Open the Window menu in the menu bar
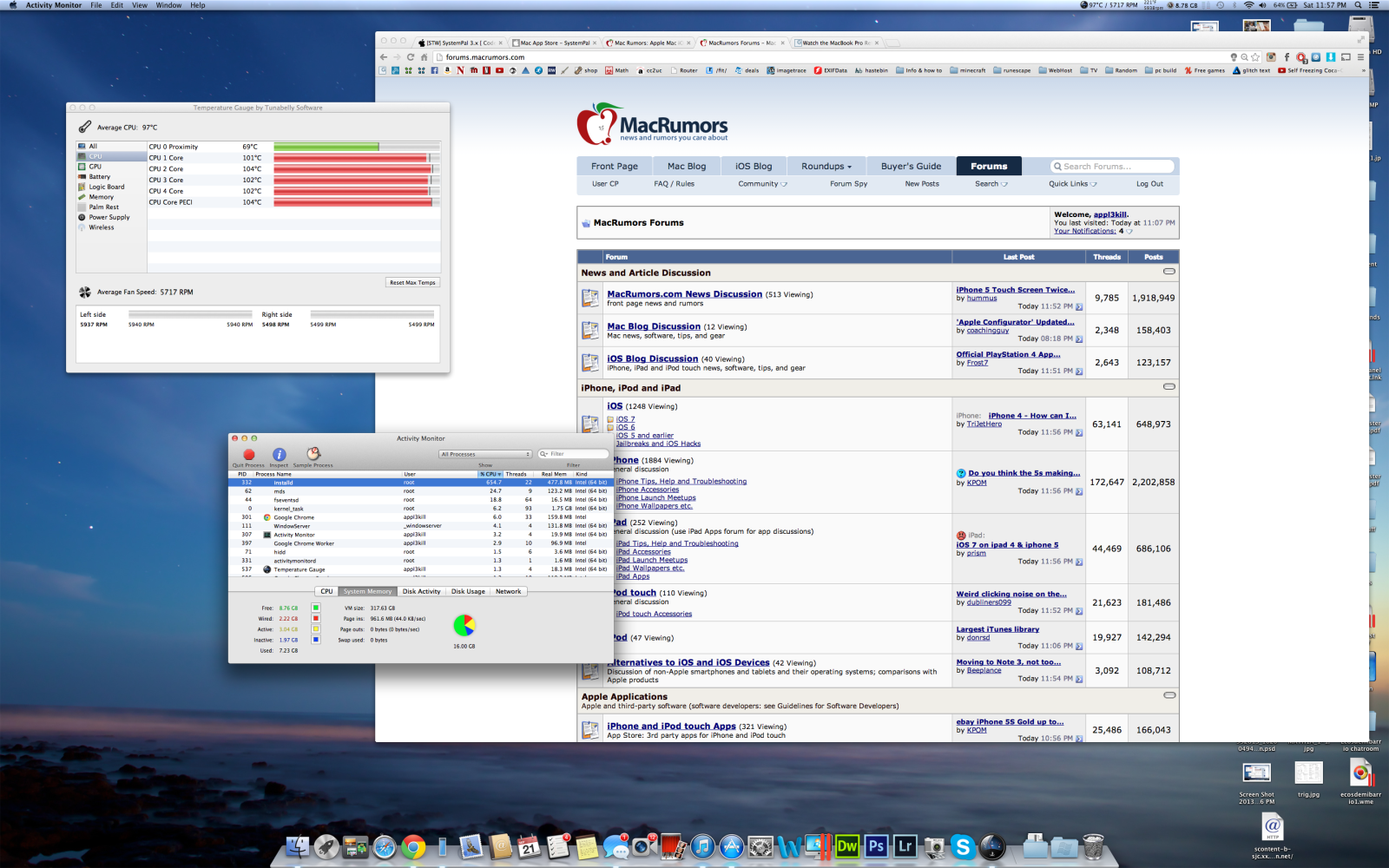Viewport: 1389px width, 868px height. pyautogui.click(x=168, y=5)
